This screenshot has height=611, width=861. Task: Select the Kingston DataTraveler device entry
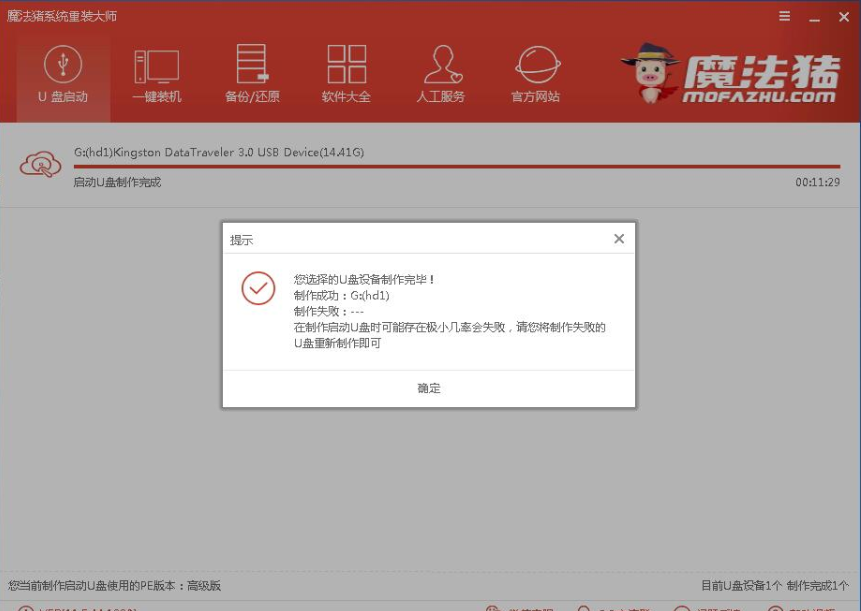click(x=218, y=152)
